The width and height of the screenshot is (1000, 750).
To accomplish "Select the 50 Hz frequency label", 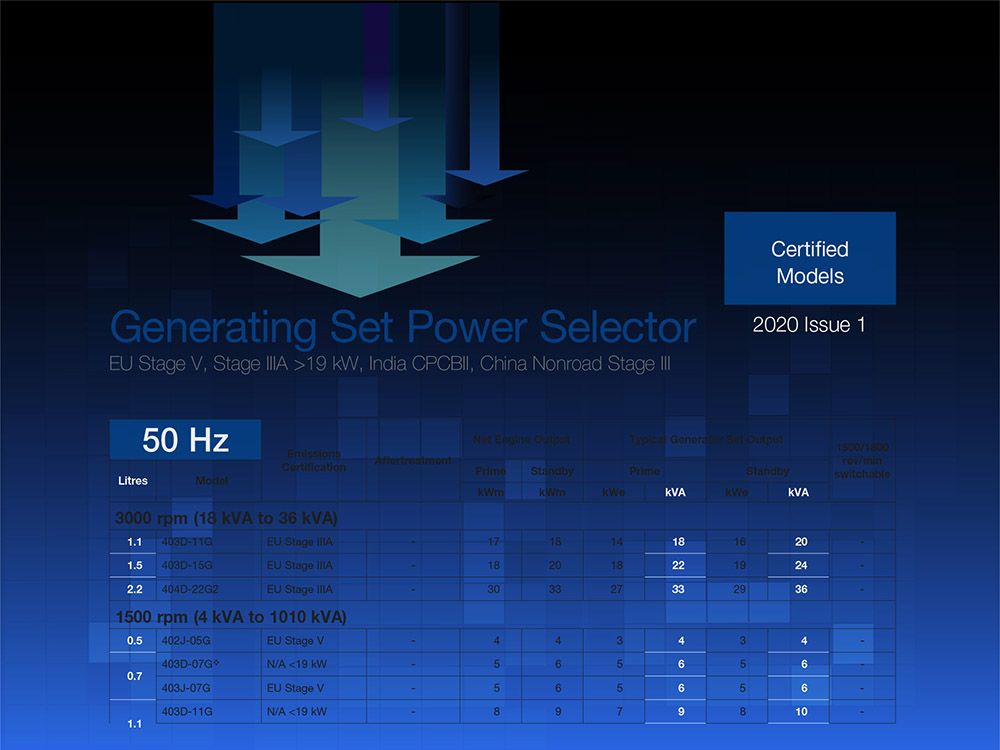I will [x=185, y=440].
